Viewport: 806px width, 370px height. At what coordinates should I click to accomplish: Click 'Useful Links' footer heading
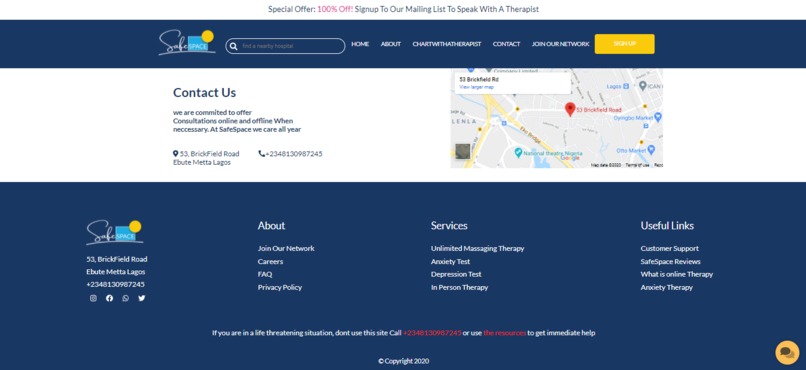click(667, 226)
